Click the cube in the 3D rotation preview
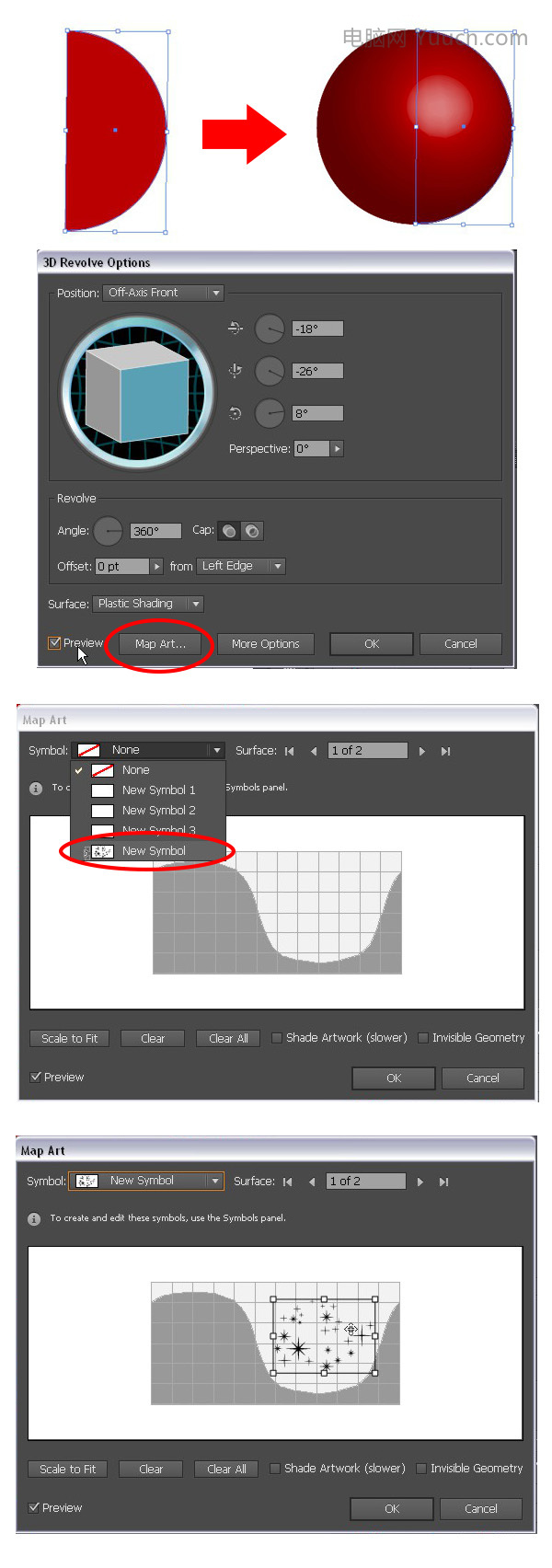The width and height of the screenshot is (552, 1568). (x=136, y=393)
